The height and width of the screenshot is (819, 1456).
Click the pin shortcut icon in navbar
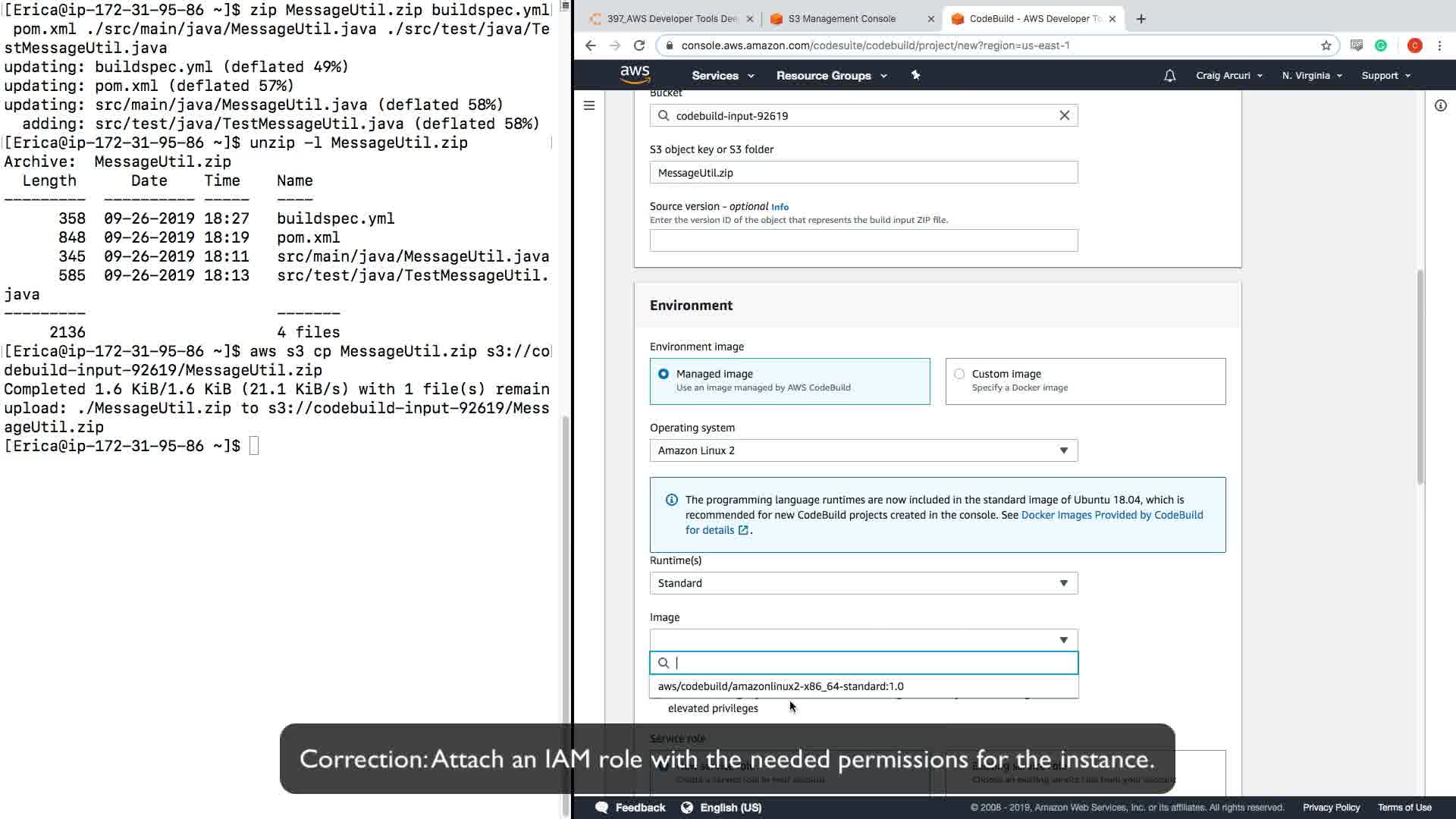coord(915,75)
